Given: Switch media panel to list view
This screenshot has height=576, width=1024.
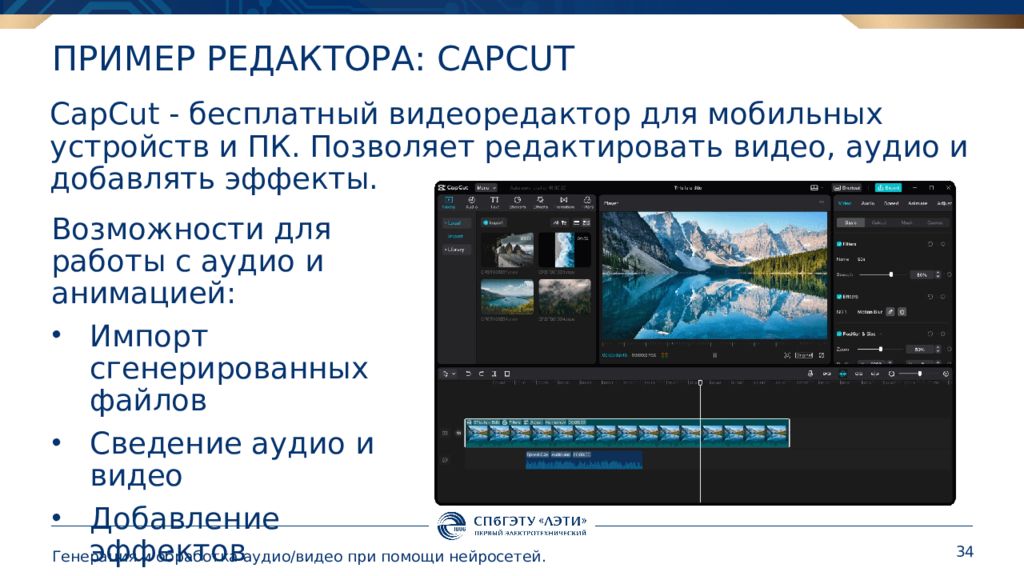Looking at the screenshot, I should coord(577,223).
